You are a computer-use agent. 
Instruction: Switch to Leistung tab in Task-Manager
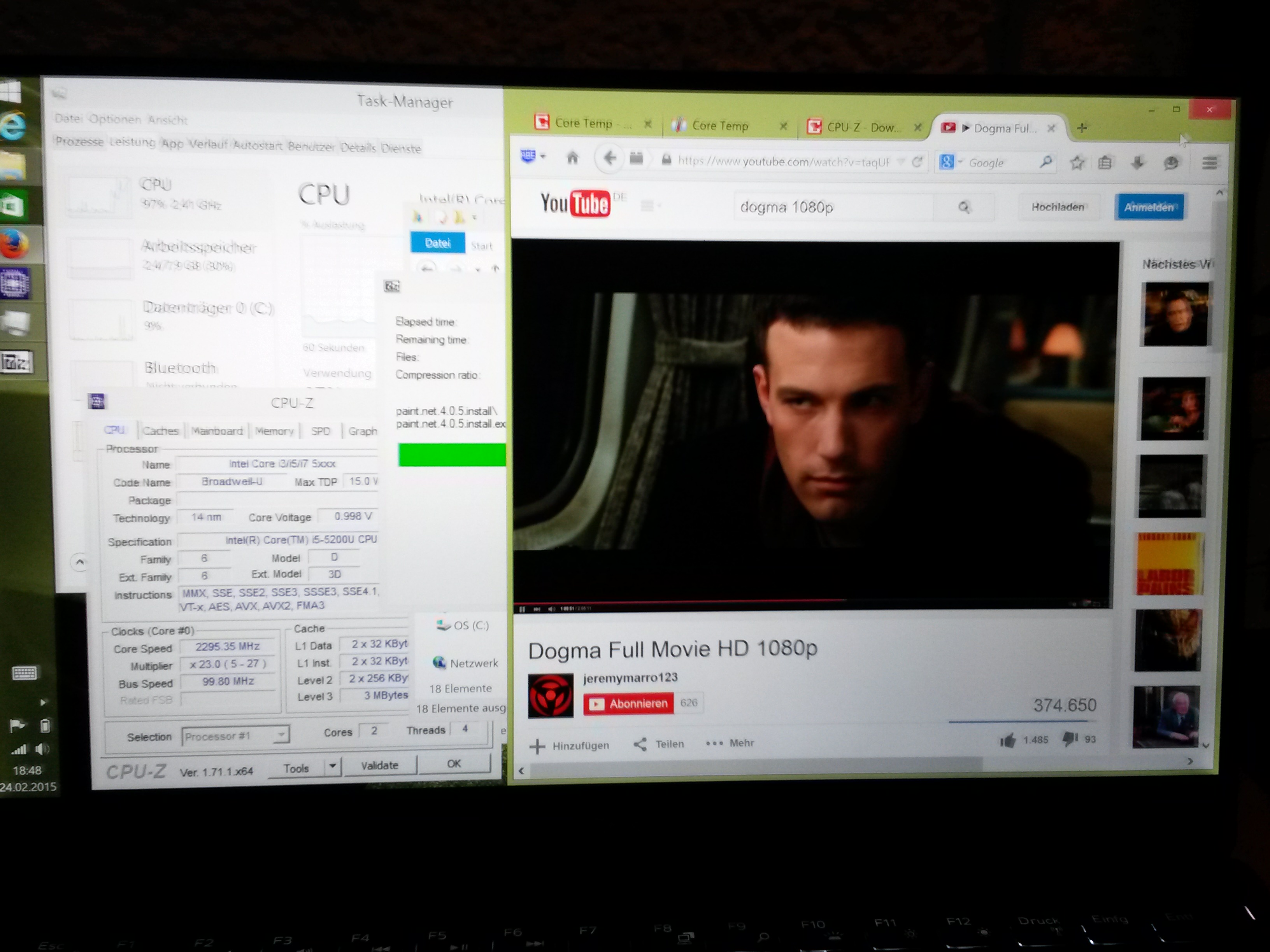coord(133,142)
